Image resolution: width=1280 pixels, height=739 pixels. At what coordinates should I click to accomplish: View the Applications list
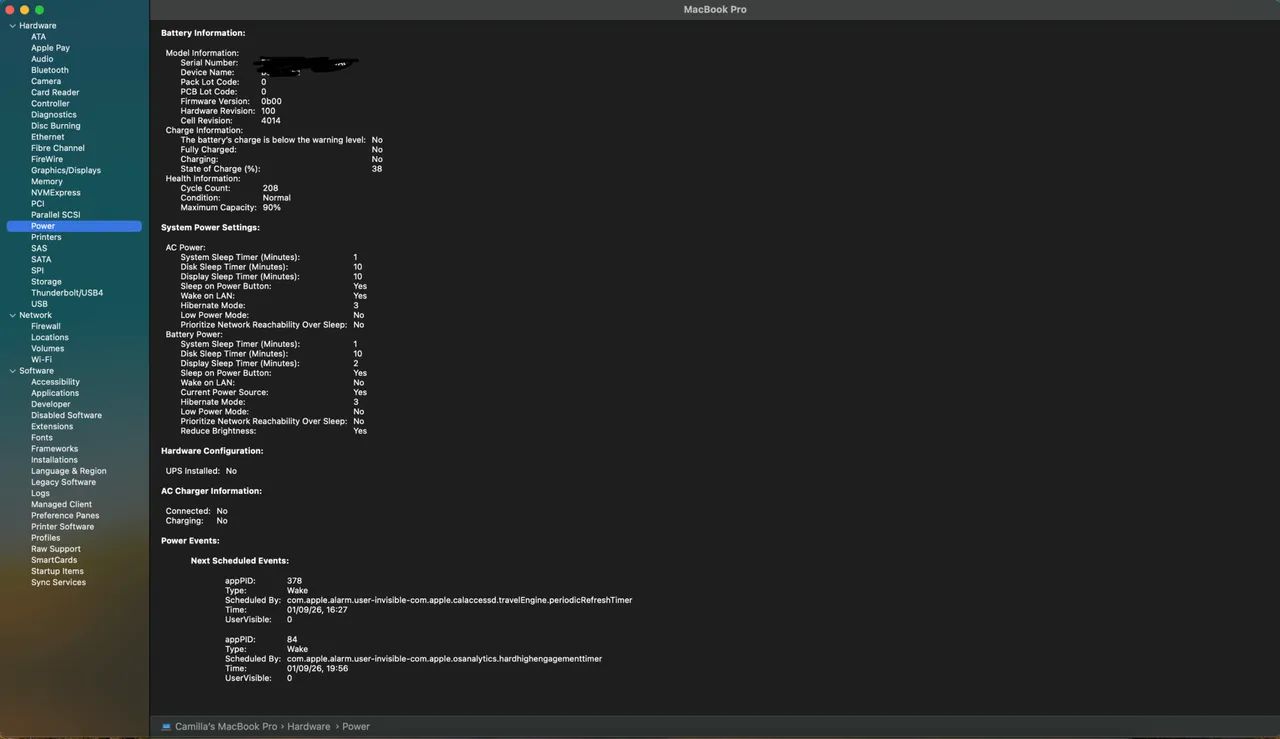(55, 393)
